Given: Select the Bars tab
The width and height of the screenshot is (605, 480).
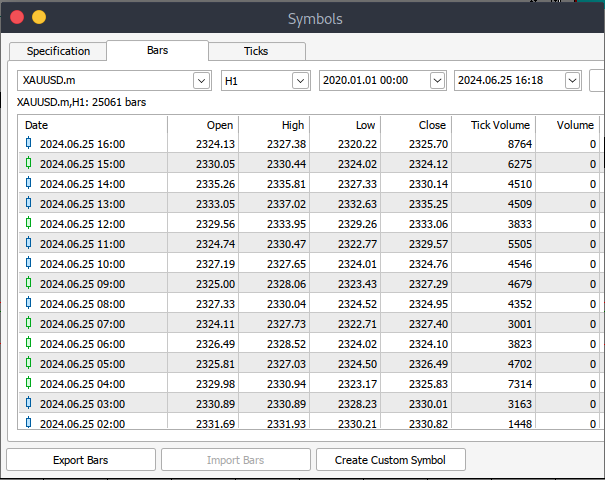Looking at the screenshot, I should [157, 51].
